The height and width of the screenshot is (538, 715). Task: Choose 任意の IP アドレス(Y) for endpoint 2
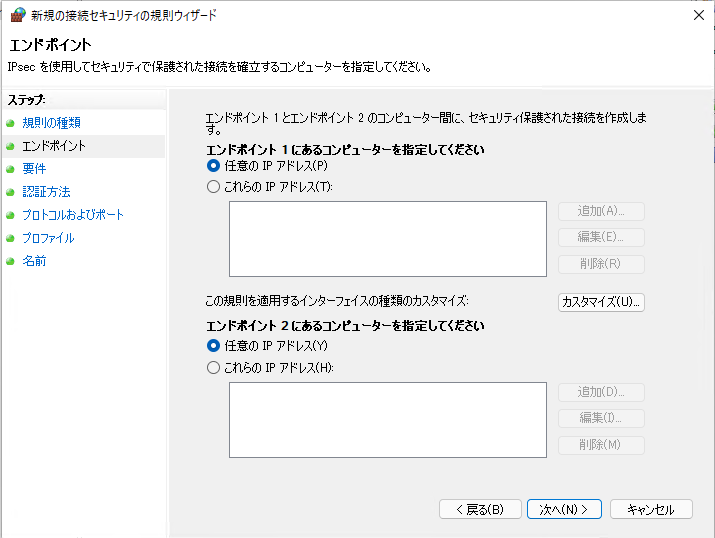pyautogui.click(x=213, y=345)
